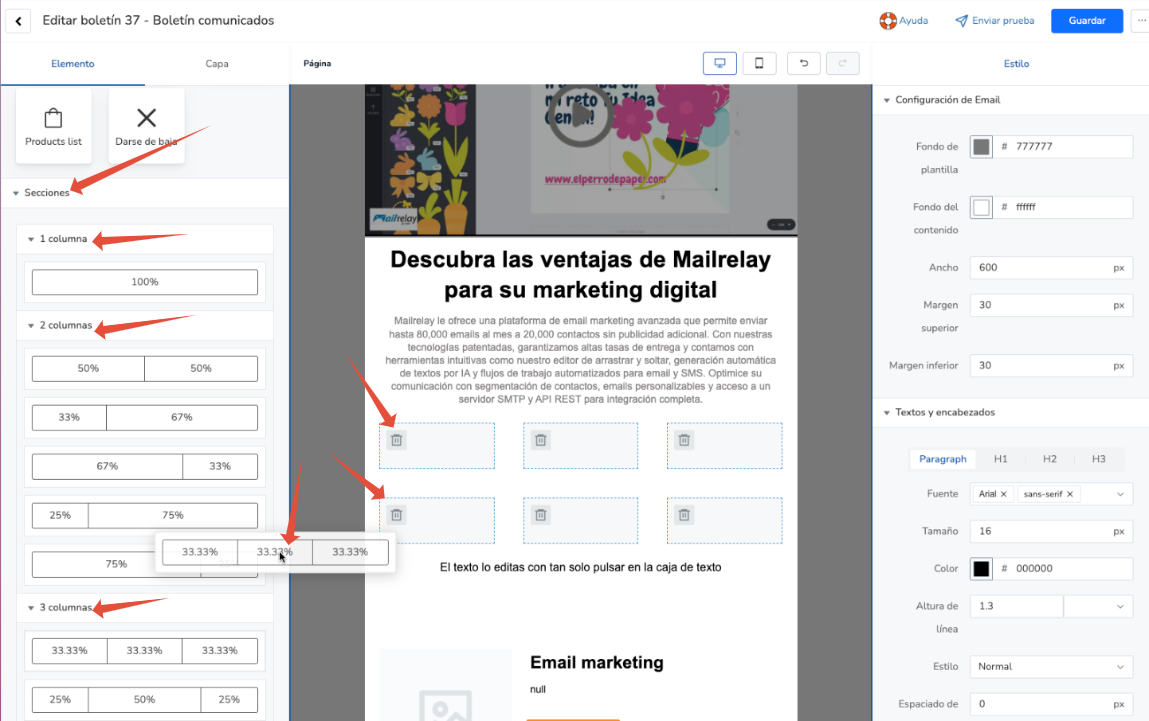Open the text Color black swatch
The height and width of the screenshot is (721, 1149).
tap(981, 569)
